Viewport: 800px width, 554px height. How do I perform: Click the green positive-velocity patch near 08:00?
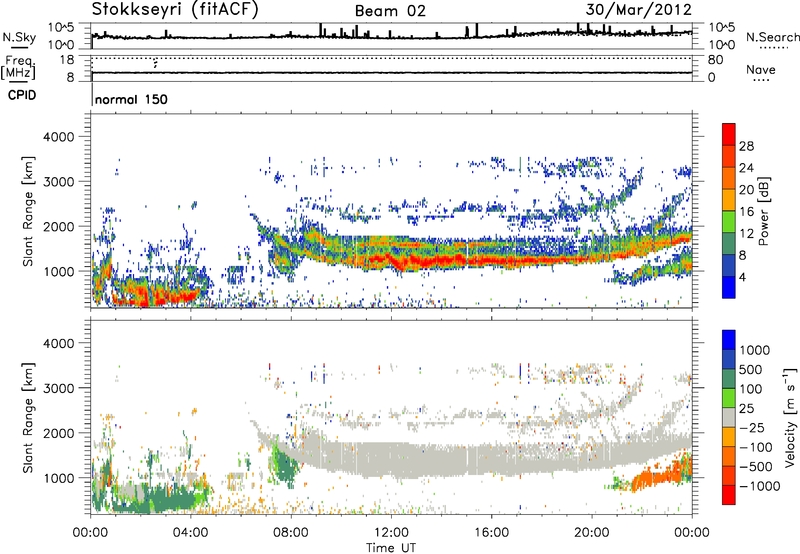tap(286, 467)
